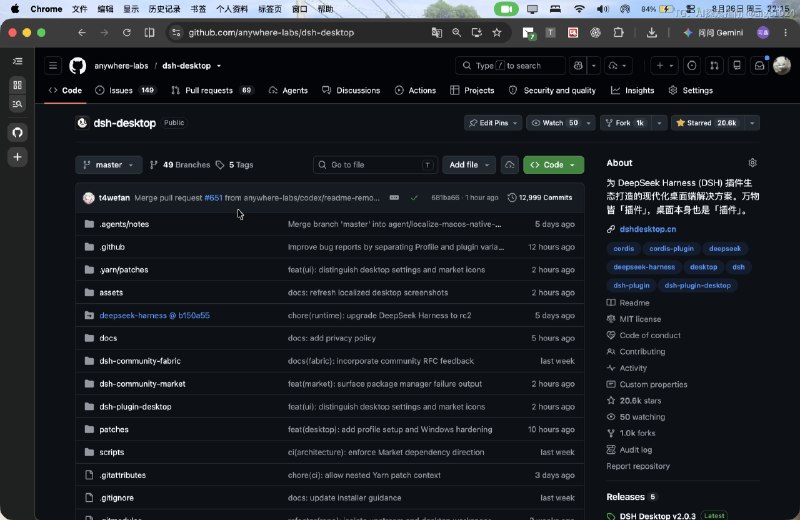
Task: Open the green Code dropdown
Action: pyautogui.click(x=554, y=165)
